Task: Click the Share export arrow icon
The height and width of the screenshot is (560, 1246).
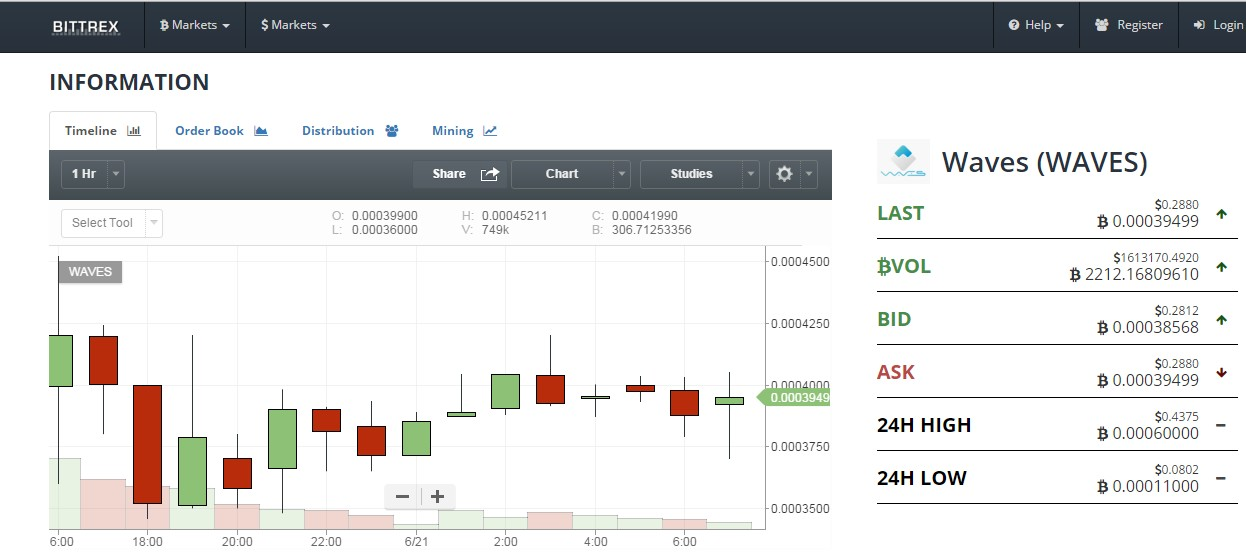Action: (490, 174)
